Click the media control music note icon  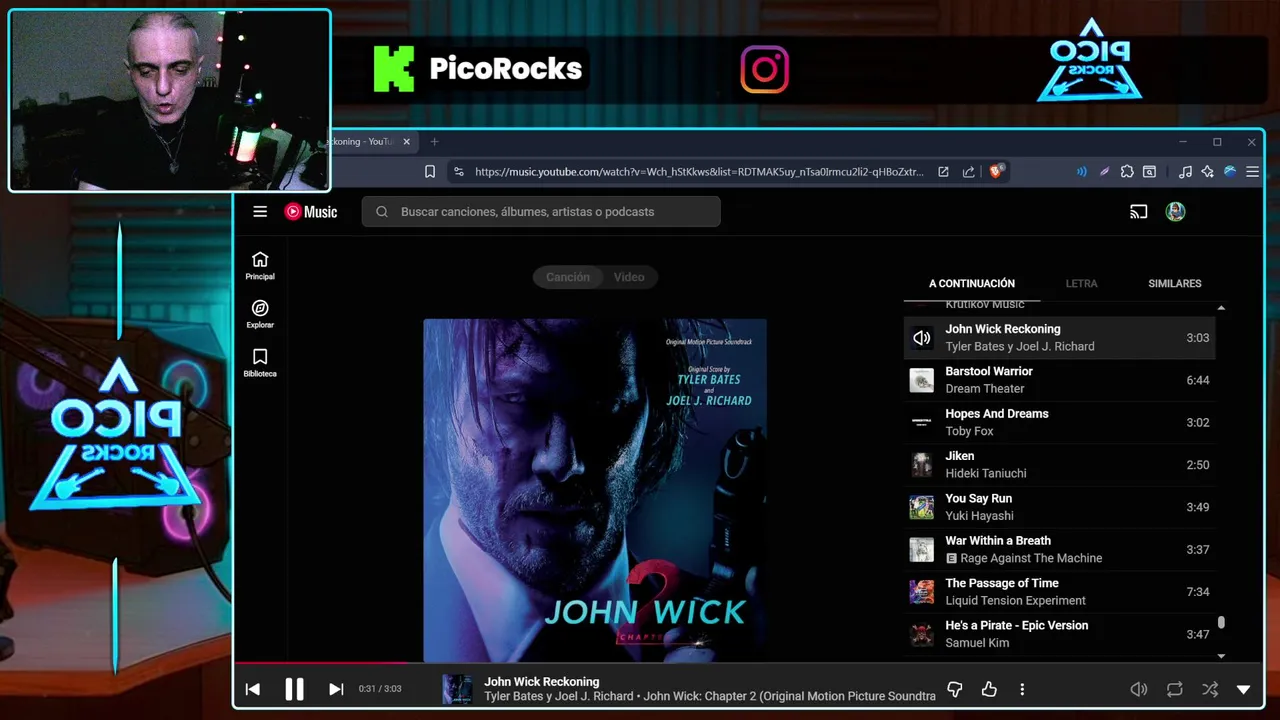(x=1185, y=172)
